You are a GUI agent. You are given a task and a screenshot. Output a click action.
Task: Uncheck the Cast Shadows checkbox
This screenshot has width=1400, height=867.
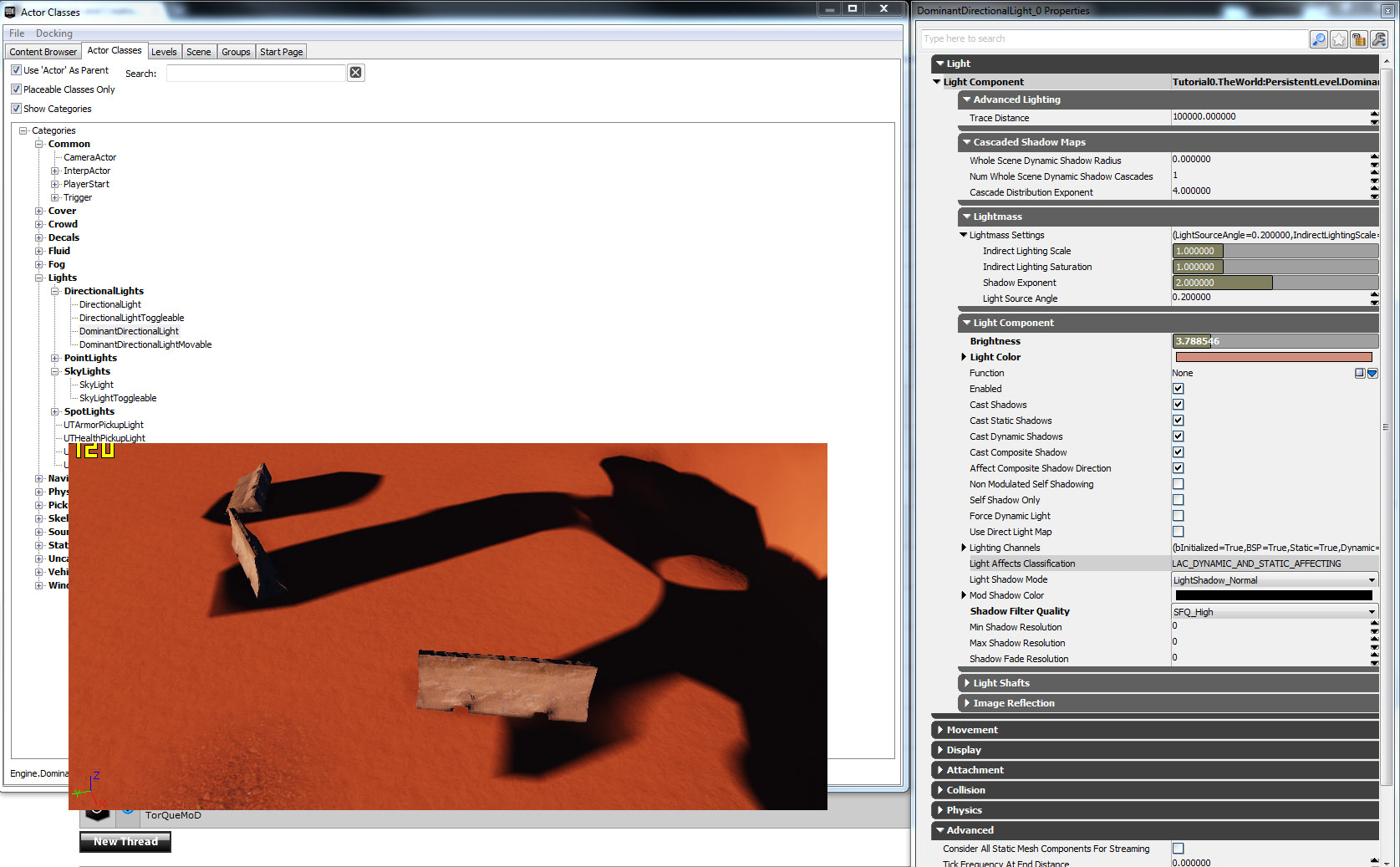(1178, 405)
